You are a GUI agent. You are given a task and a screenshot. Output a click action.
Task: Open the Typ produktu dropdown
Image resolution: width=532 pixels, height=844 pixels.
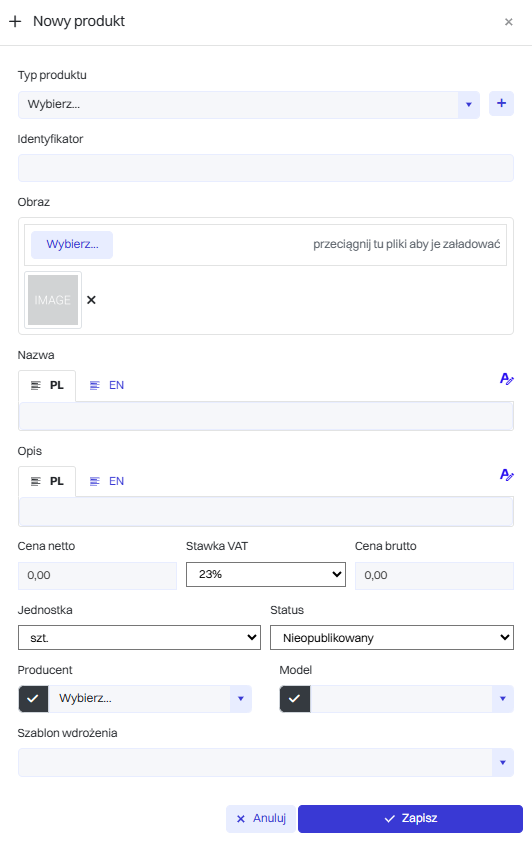(249, 104)
